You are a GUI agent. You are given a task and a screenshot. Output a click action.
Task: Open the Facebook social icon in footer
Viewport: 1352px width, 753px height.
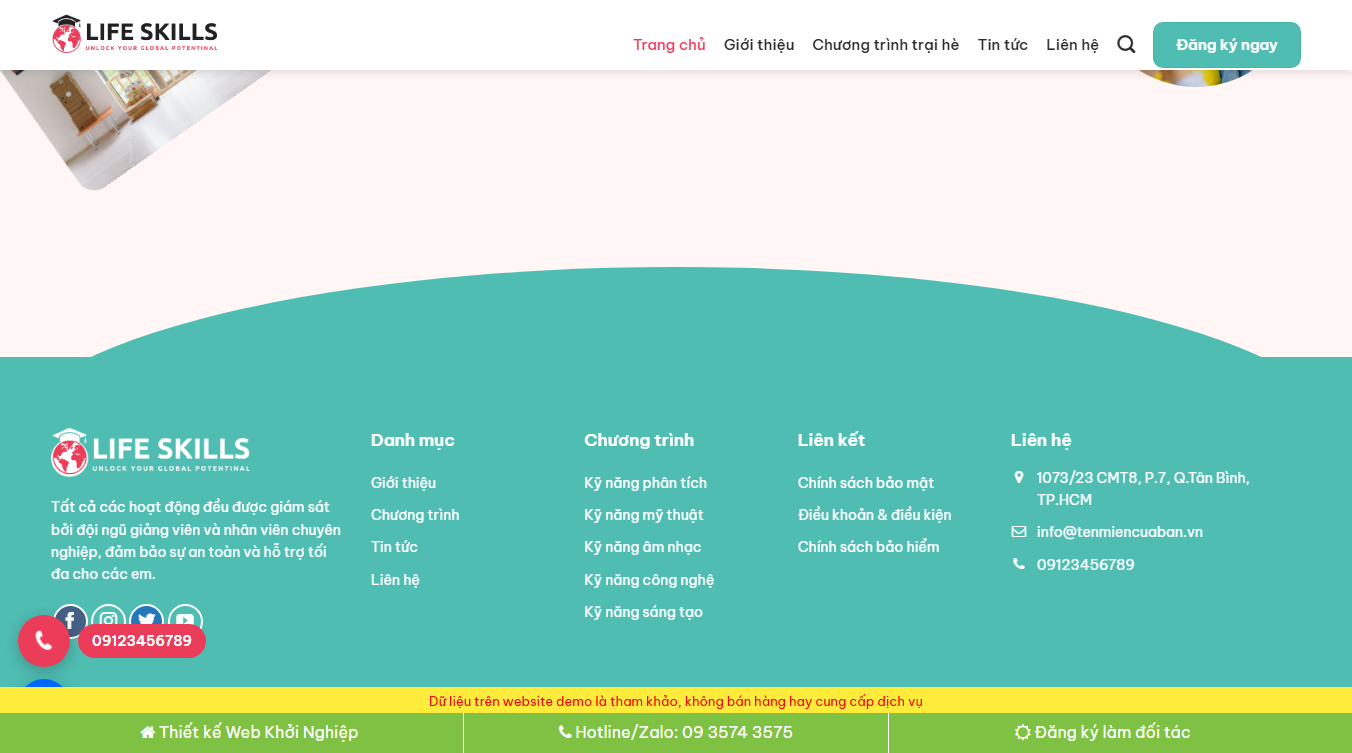70,621
